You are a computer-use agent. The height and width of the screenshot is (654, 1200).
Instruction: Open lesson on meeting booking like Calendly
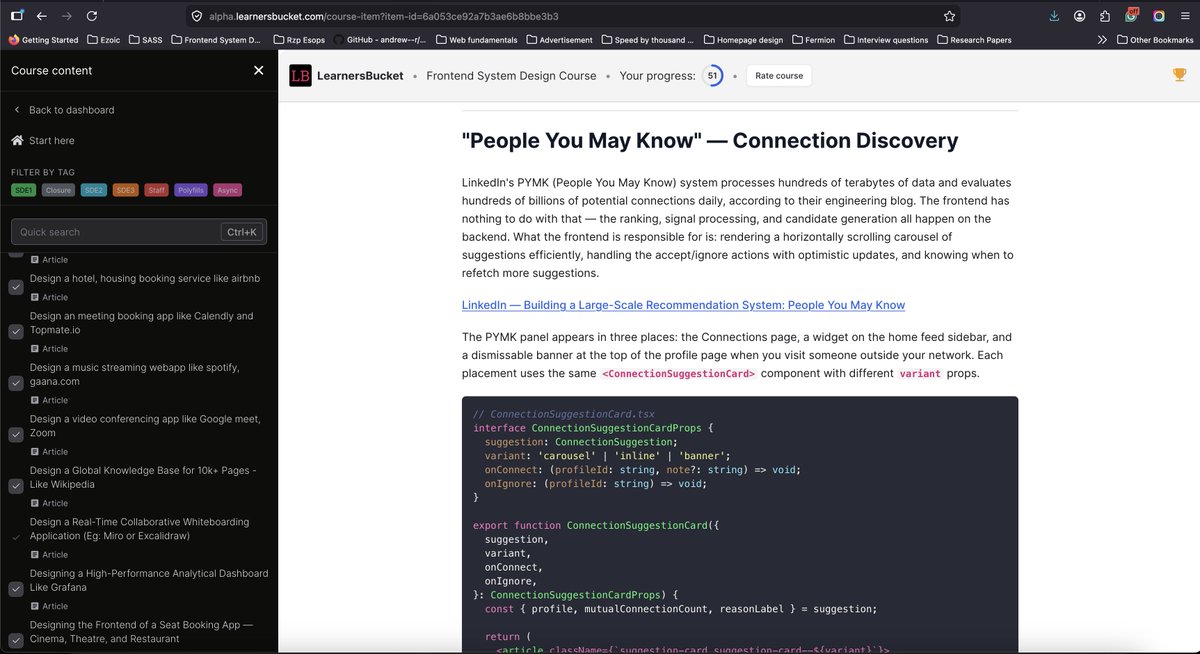142,322
